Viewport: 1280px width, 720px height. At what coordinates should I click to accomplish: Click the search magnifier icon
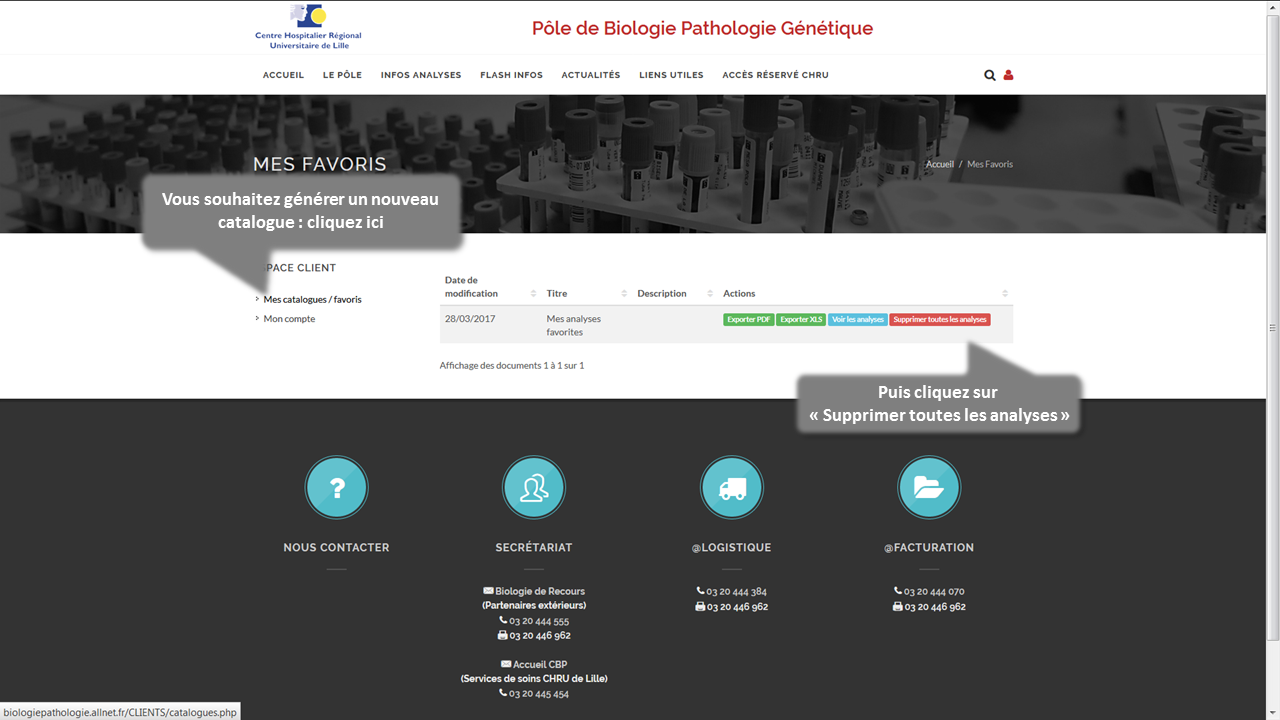990,75
